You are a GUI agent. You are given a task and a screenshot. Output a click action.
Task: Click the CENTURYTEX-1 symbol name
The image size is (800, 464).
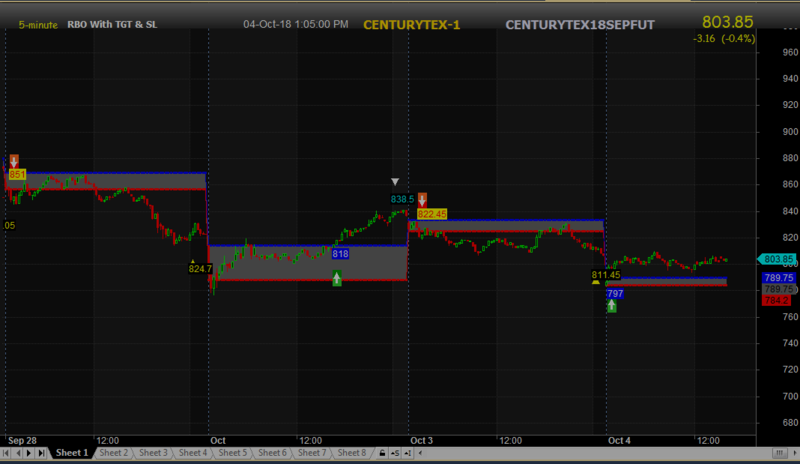coord(412,25)
